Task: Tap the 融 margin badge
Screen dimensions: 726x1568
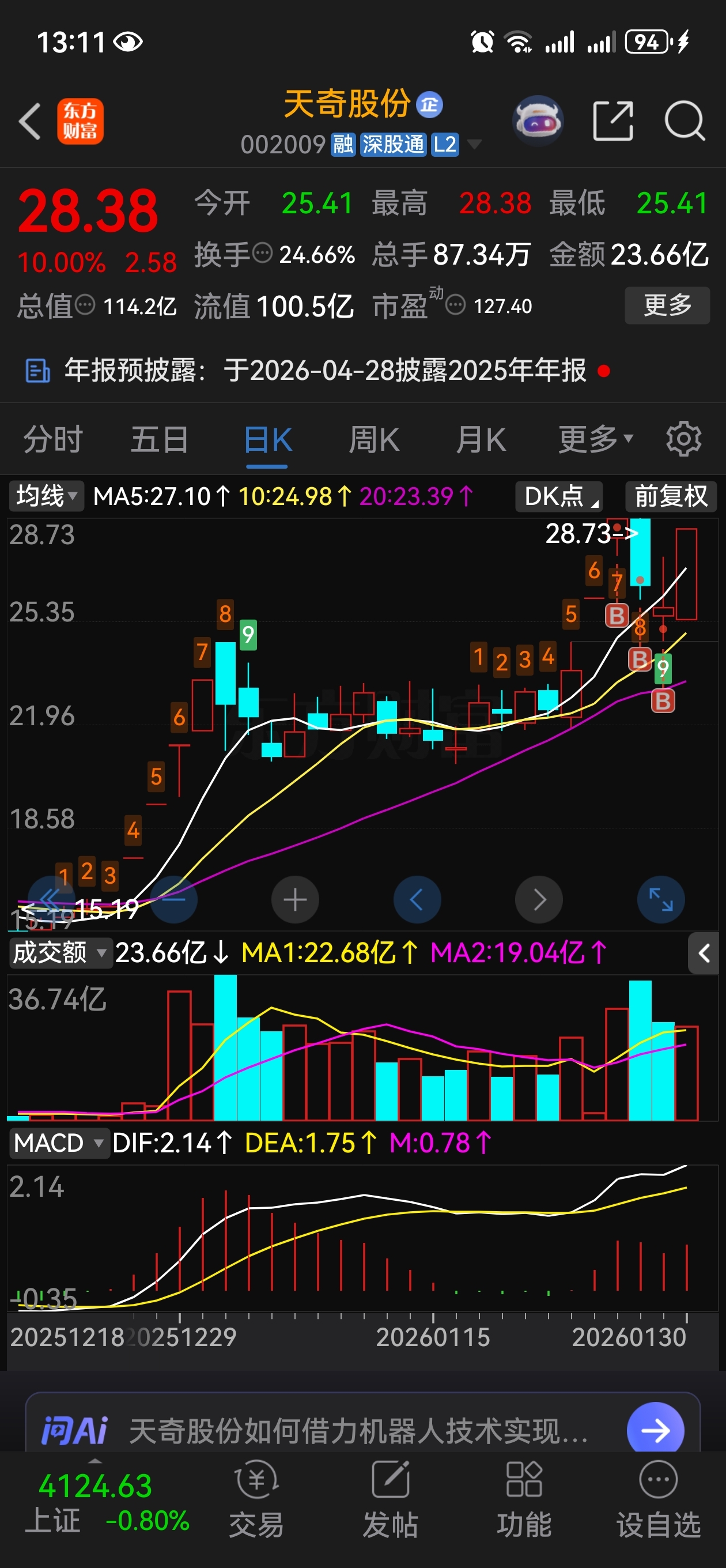Action: pos(343,144)
